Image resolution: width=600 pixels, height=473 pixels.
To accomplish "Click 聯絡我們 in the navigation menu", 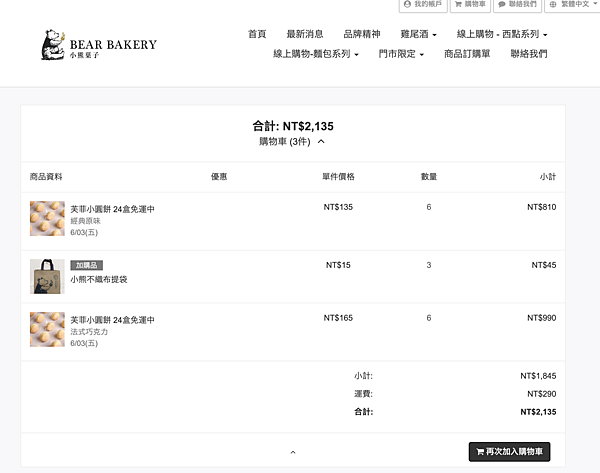I will tap(529, 54).
